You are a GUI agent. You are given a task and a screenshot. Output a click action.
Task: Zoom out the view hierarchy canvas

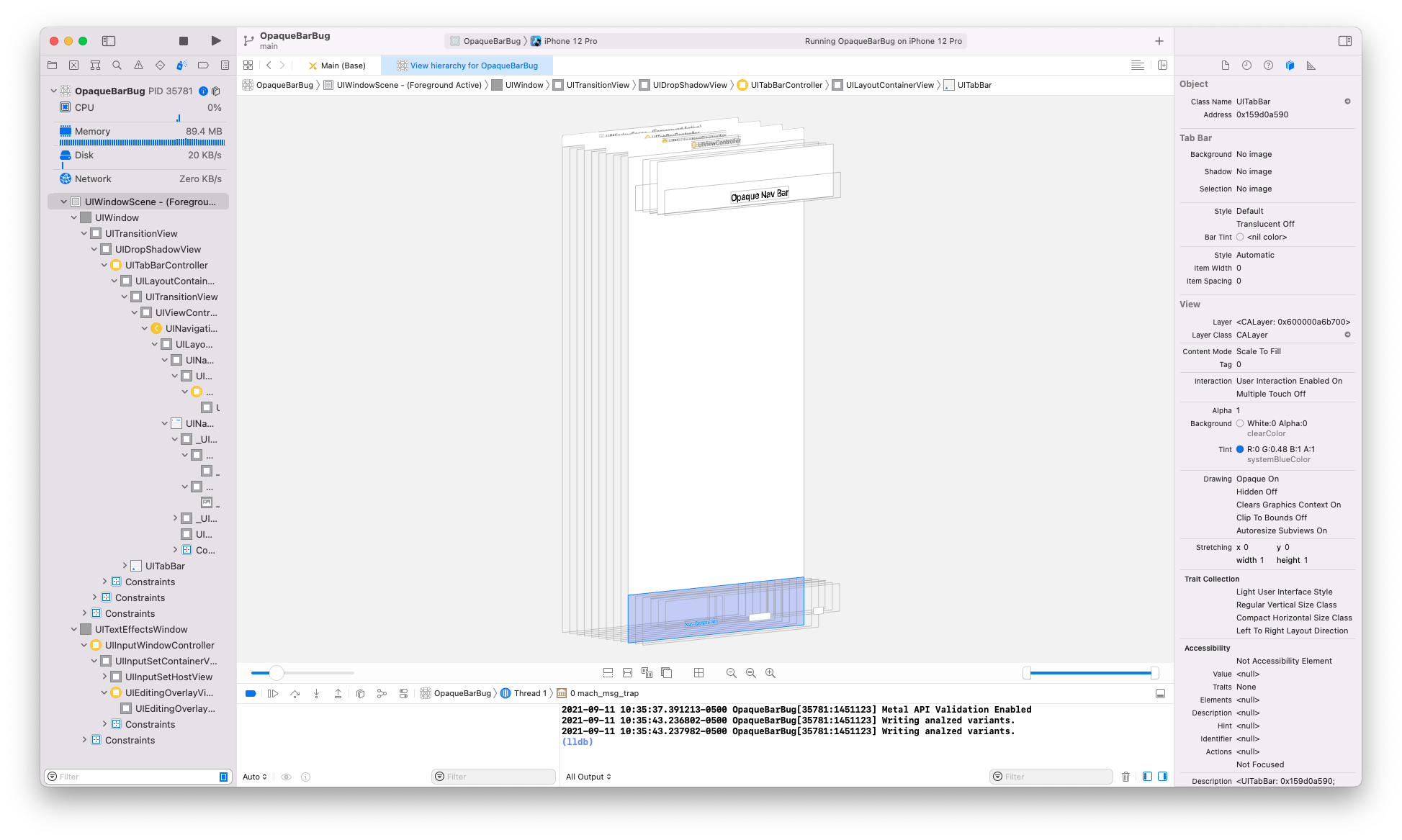click(732, 673)
